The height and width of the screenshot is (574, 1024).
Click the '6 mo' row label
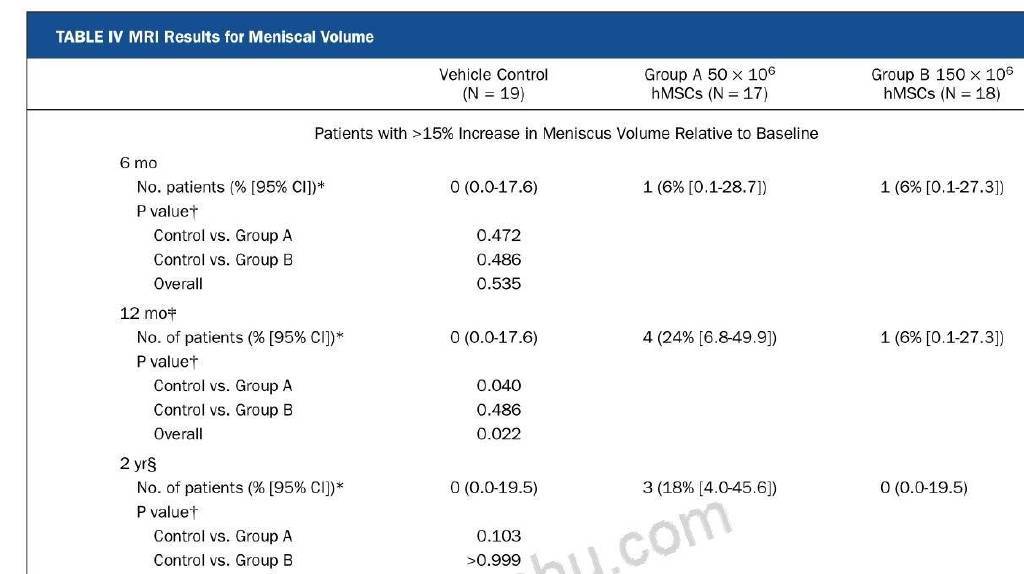click(x=138, y=163)
